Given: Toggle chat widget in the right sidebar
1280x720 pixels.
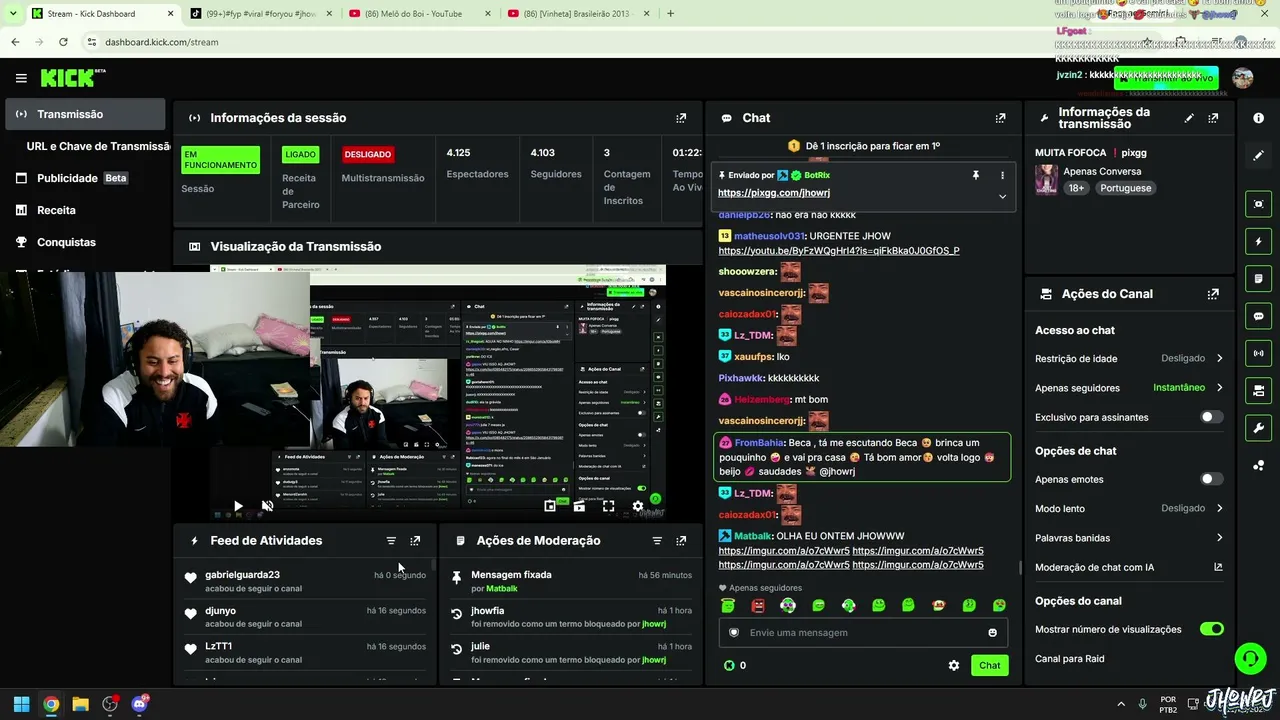Looking at the screenshot, I should pyautogui.click(x=1259, y=316).
